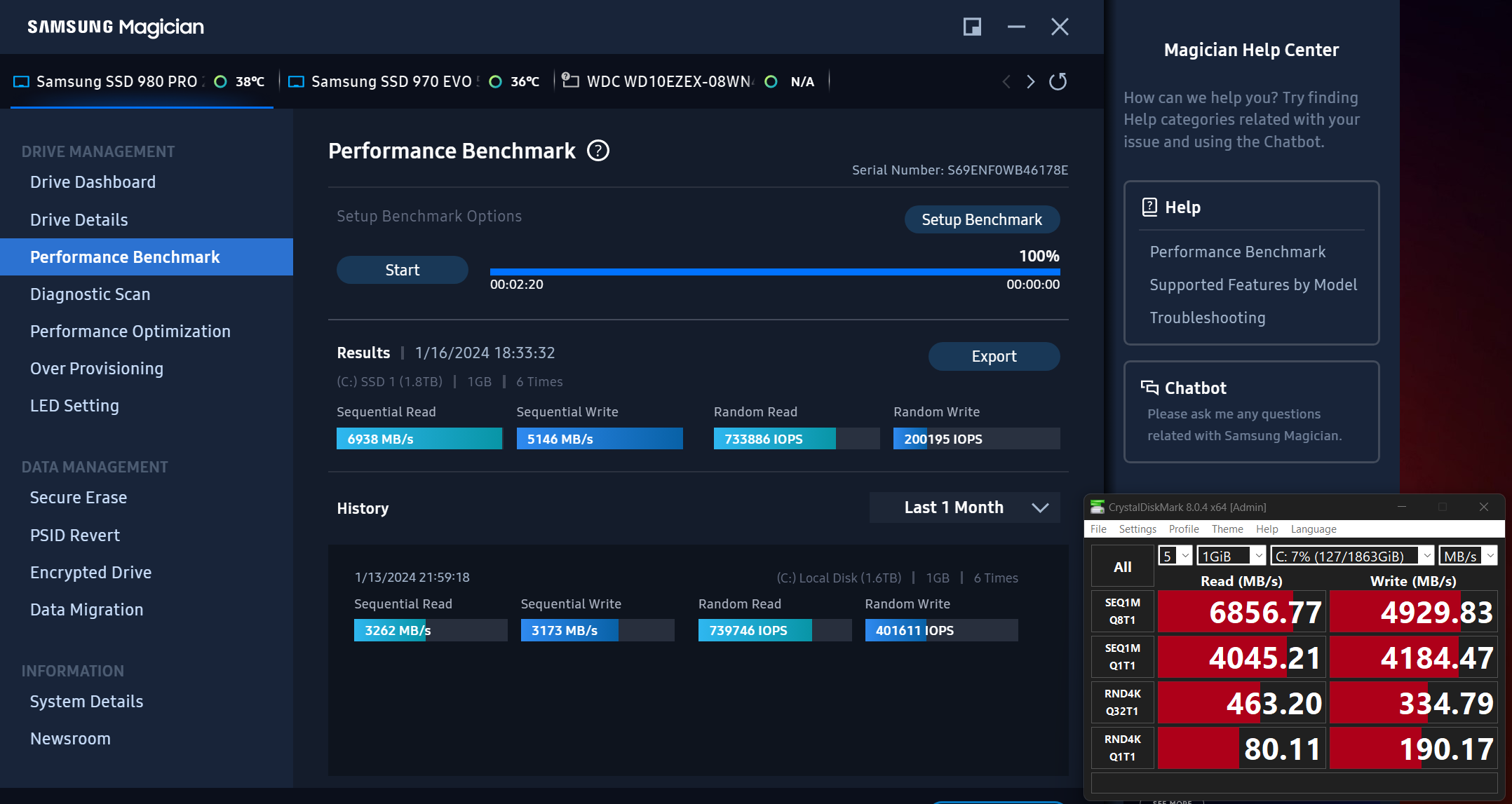Click the Samsung SSD 970 EVO drive icon
This screenshot has width=1512, height=804.
pos(297,82)
